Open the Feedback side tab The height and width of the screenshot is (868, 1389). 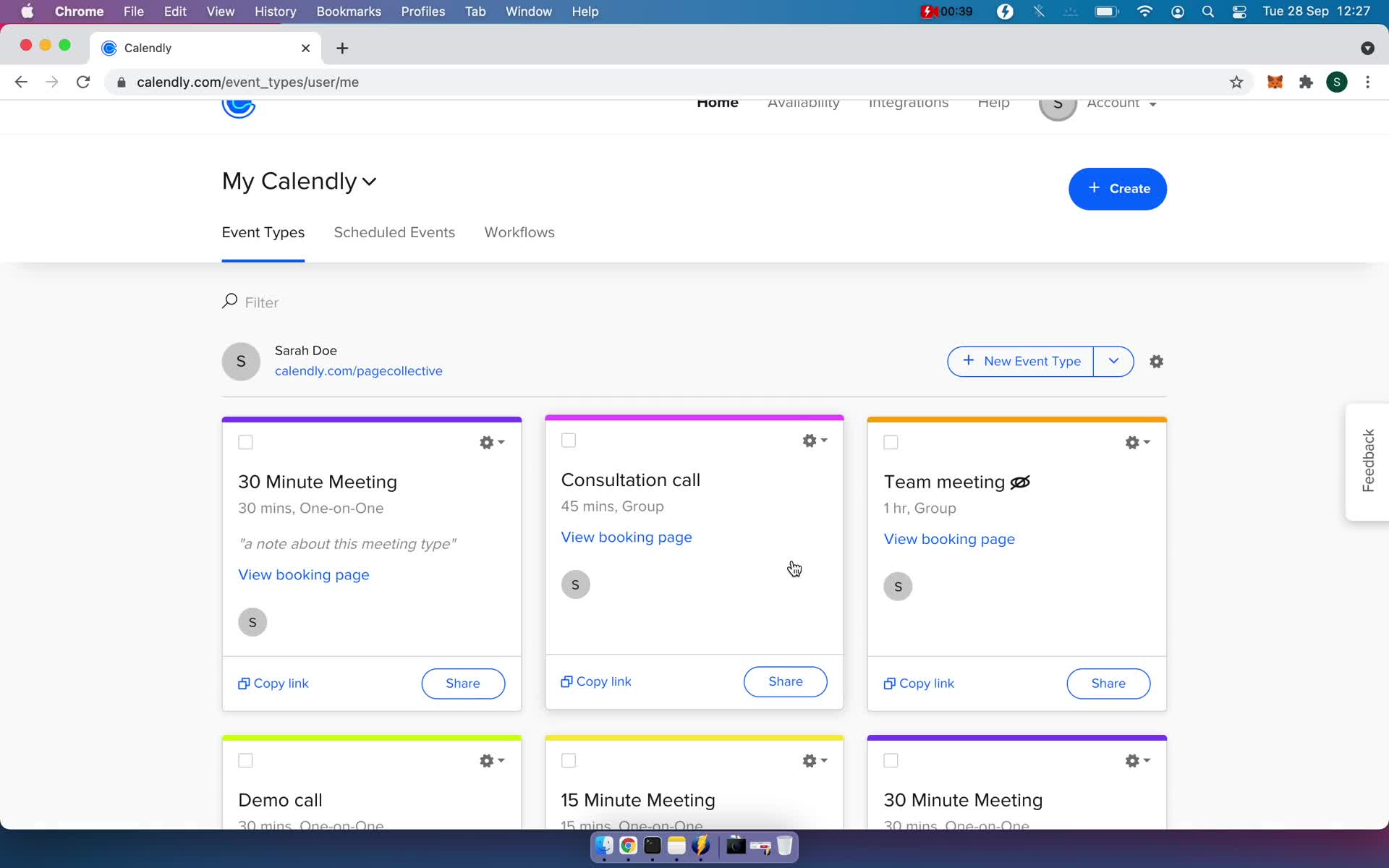coord(1367,461)
